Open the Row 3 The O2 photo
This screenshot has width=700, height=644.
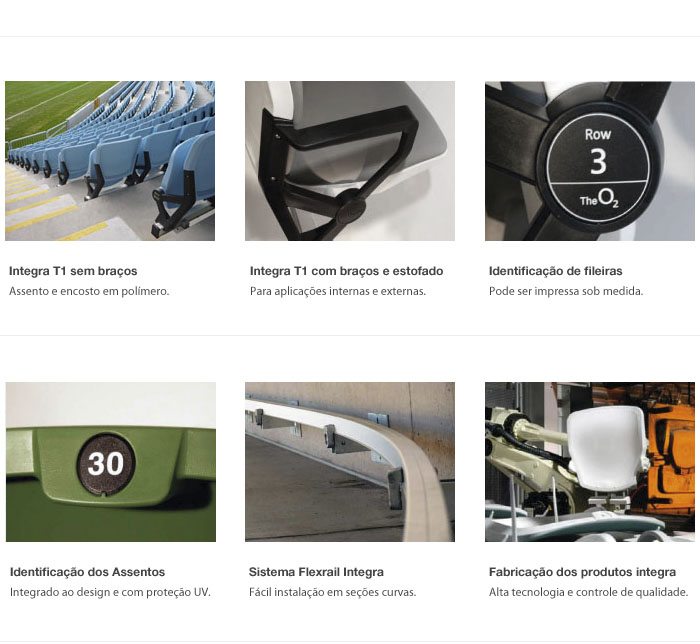(x=590, y=161)
